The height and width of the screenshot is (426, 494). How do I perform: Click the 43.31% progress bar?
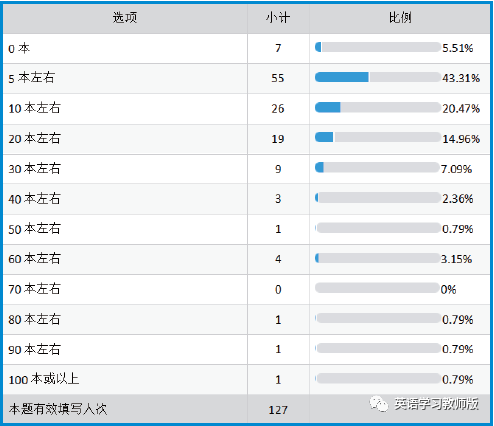pyautogui.click(x=378, y=77)
